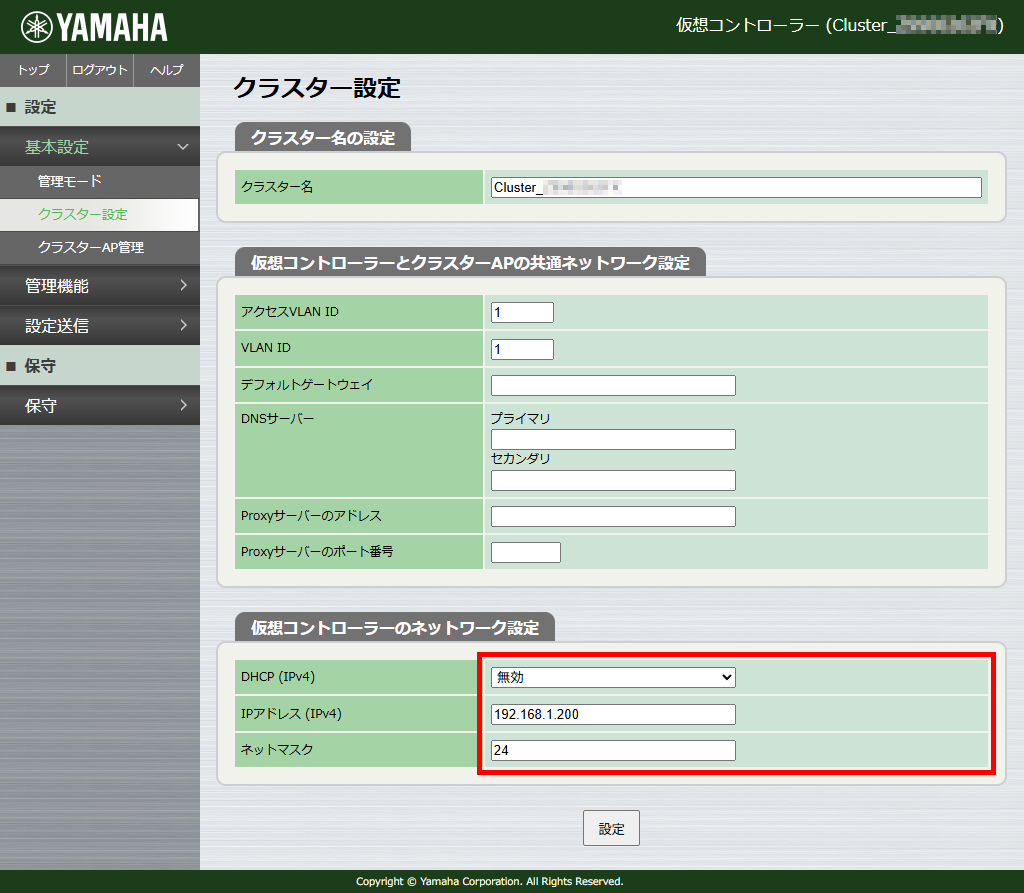Open the ヘルプ tab

click(167, 70)
